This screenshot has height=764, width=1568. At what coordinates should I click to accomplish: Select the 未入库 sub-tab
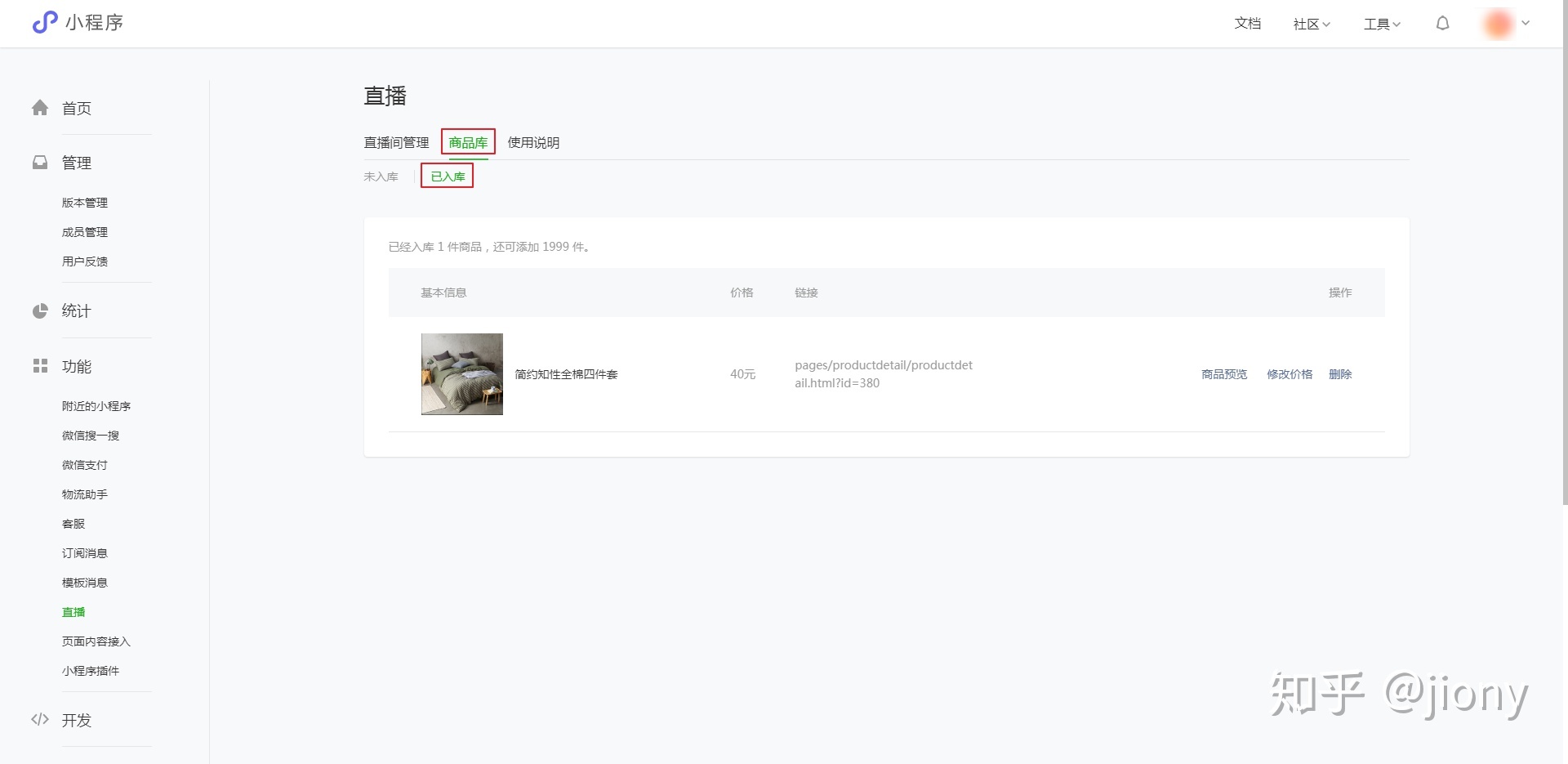click(381, 176)
